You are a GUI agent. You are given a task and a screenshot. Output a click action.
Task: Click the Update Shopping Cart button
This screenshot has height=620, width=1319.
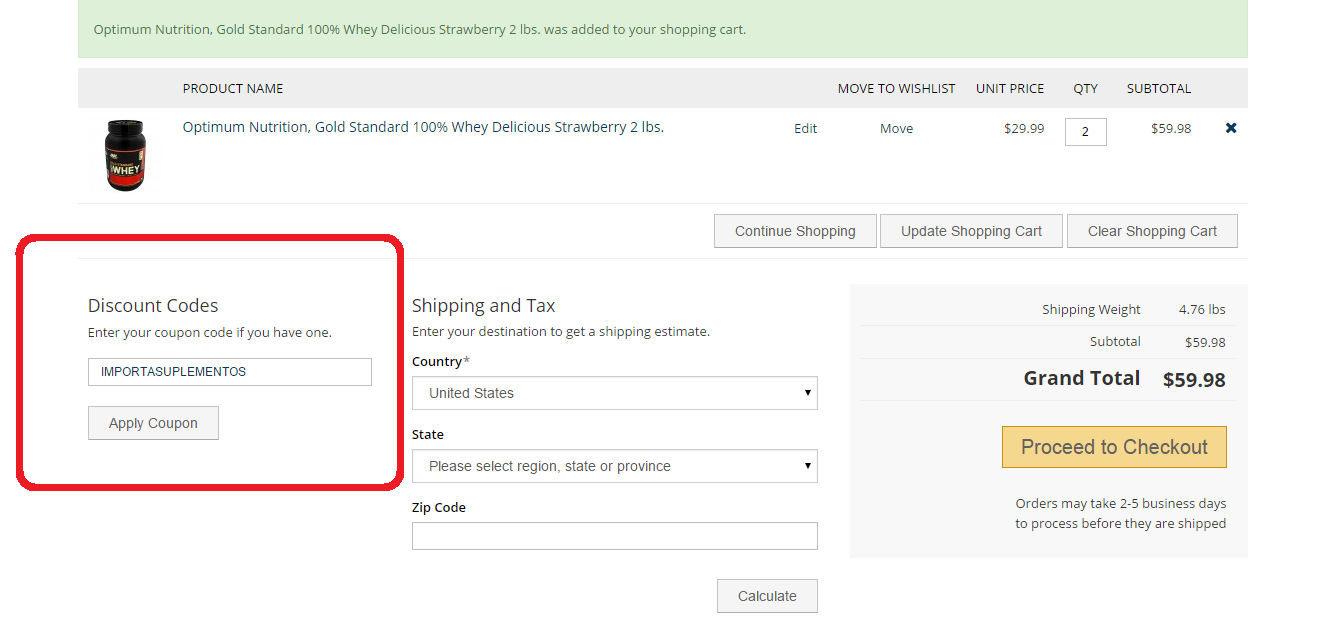[x=971, y=231]
